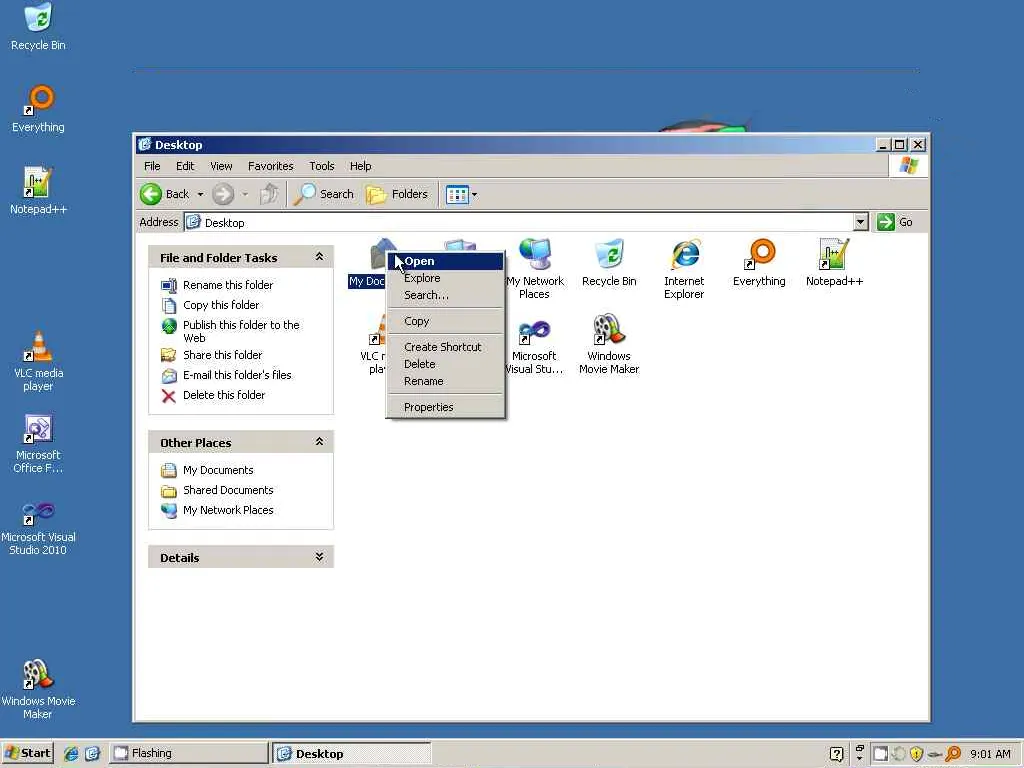Choose Open in context menu
The height and width of the screenshot is (768, 1024).
click(445, 261)
